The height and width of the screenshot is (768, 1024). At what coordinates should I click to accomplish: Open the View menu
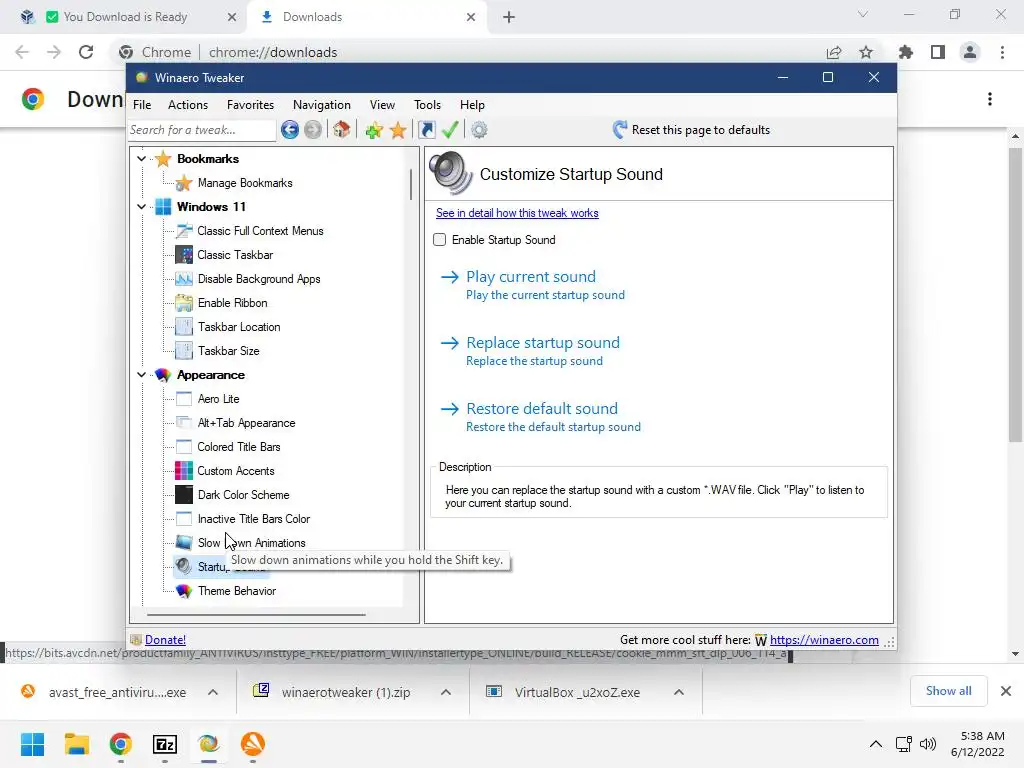point(382,104)
